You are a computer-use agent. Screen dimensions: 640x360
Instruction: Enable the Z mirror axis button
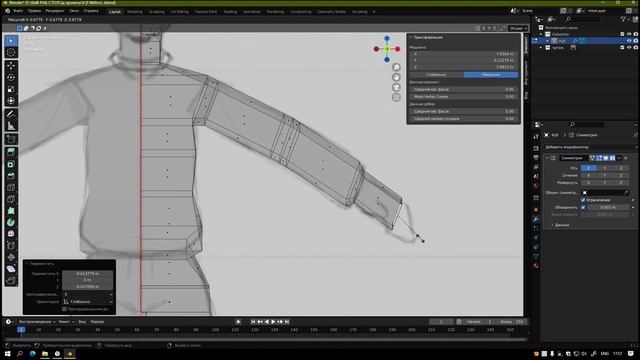click(621, 168)
